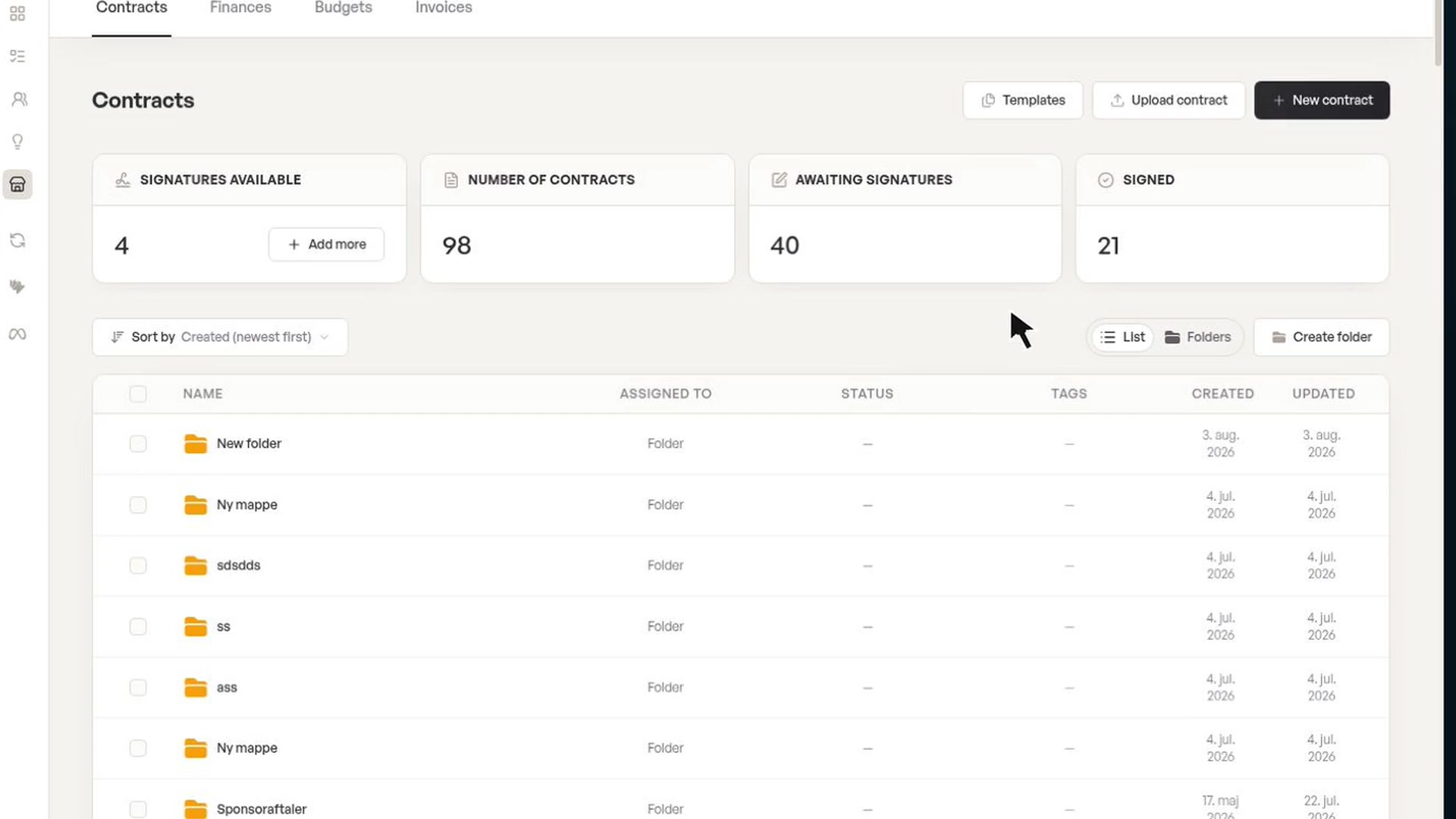This screenshot has height=819, width=1456.
Task: Click the Signatures Available pen icon
Action: pyautogui.click(x=123, y=180)
